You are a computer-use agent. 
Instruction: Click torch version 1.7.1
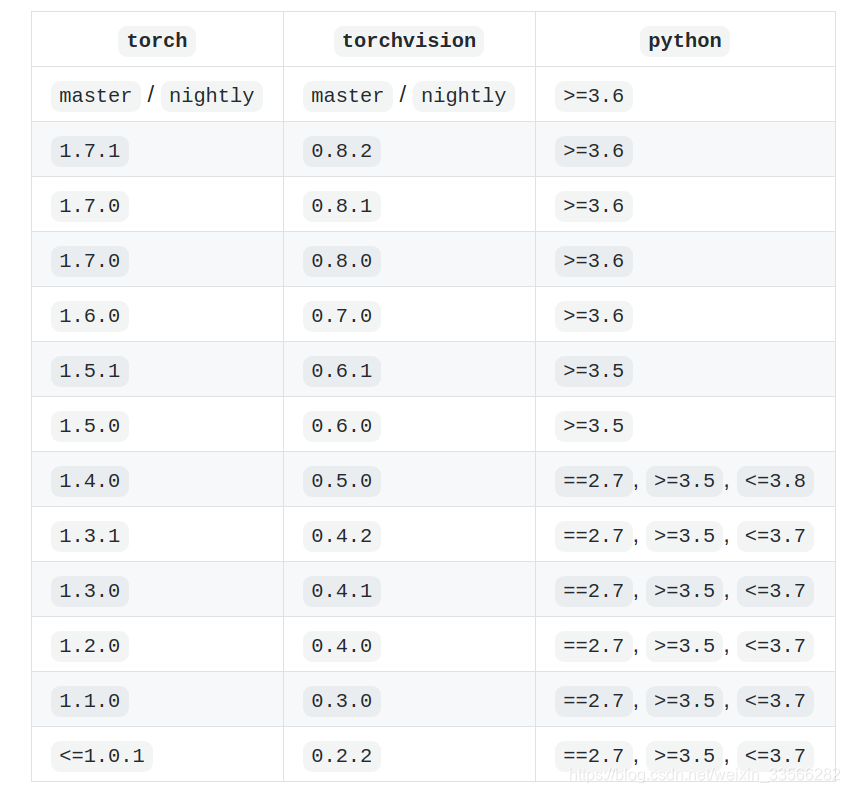89,151
